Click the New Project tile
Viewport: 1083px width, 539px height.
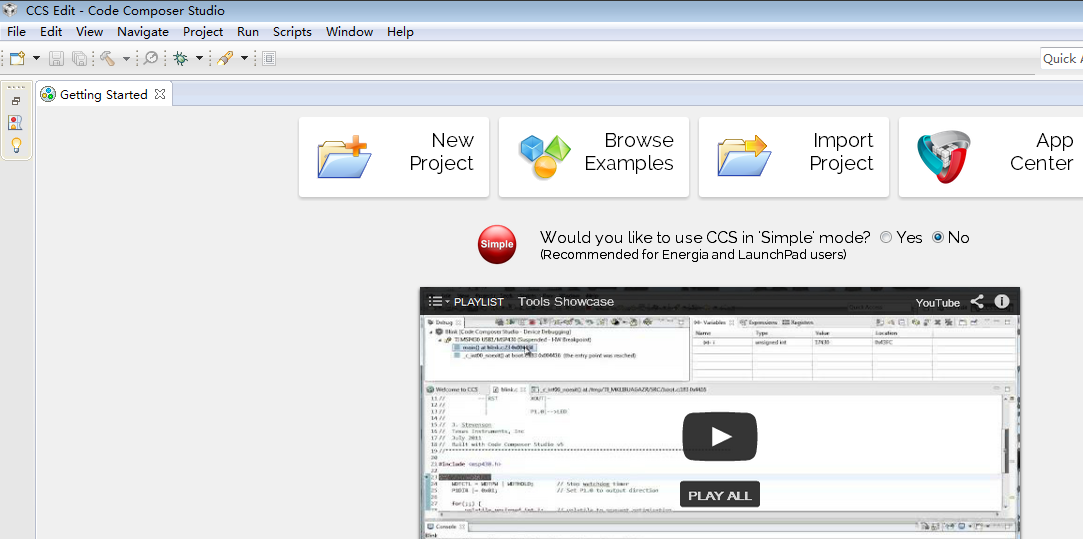click(394, 157)
